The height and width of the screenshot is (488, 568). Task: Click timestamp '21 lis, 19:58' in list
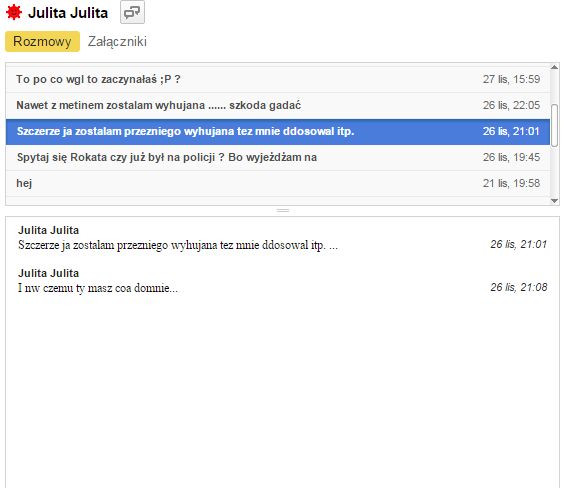tap(511, 183)
